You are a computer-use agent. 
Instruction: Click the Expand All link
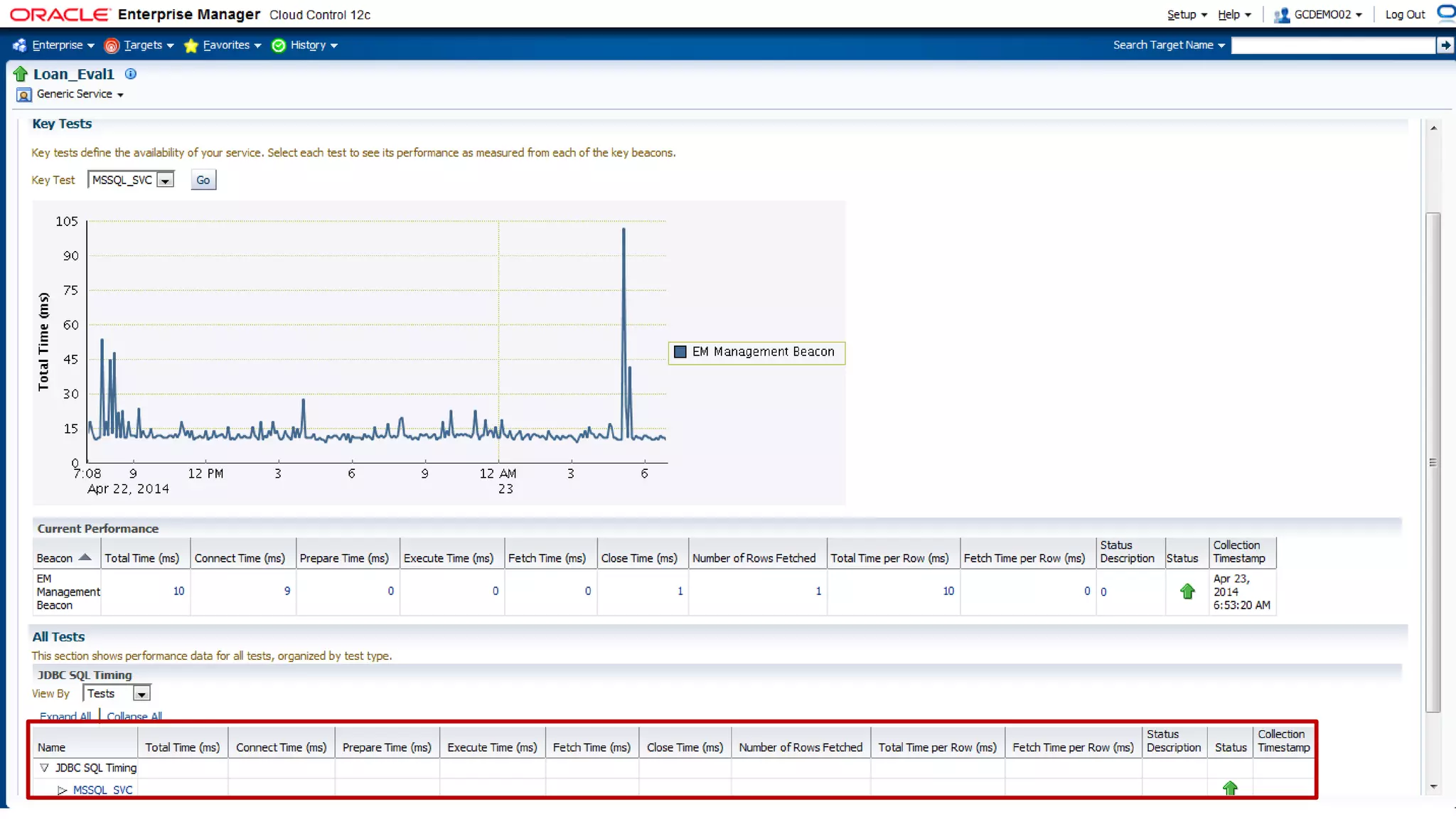pos(65,716)
